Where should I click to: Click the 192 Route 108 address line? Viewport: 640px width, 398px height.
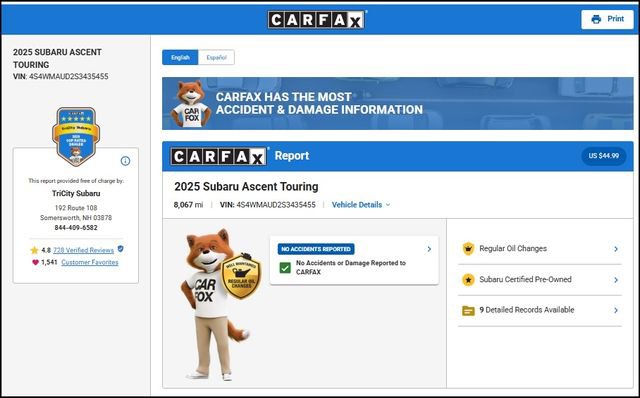(76, 208)
